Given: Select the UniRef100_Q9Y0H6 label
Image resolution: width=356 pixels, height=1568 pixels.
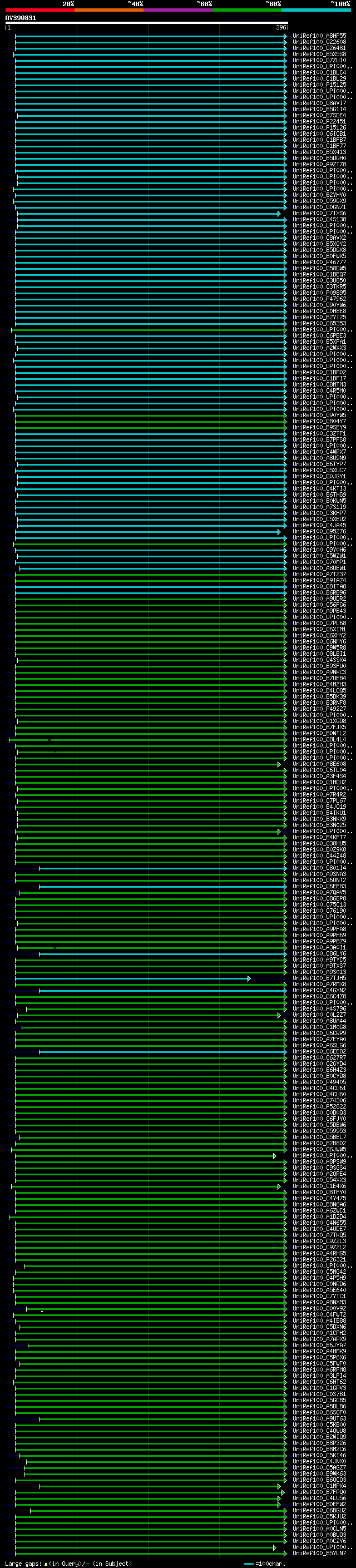Looking at the screenshot, I should [x=319, y=550].
